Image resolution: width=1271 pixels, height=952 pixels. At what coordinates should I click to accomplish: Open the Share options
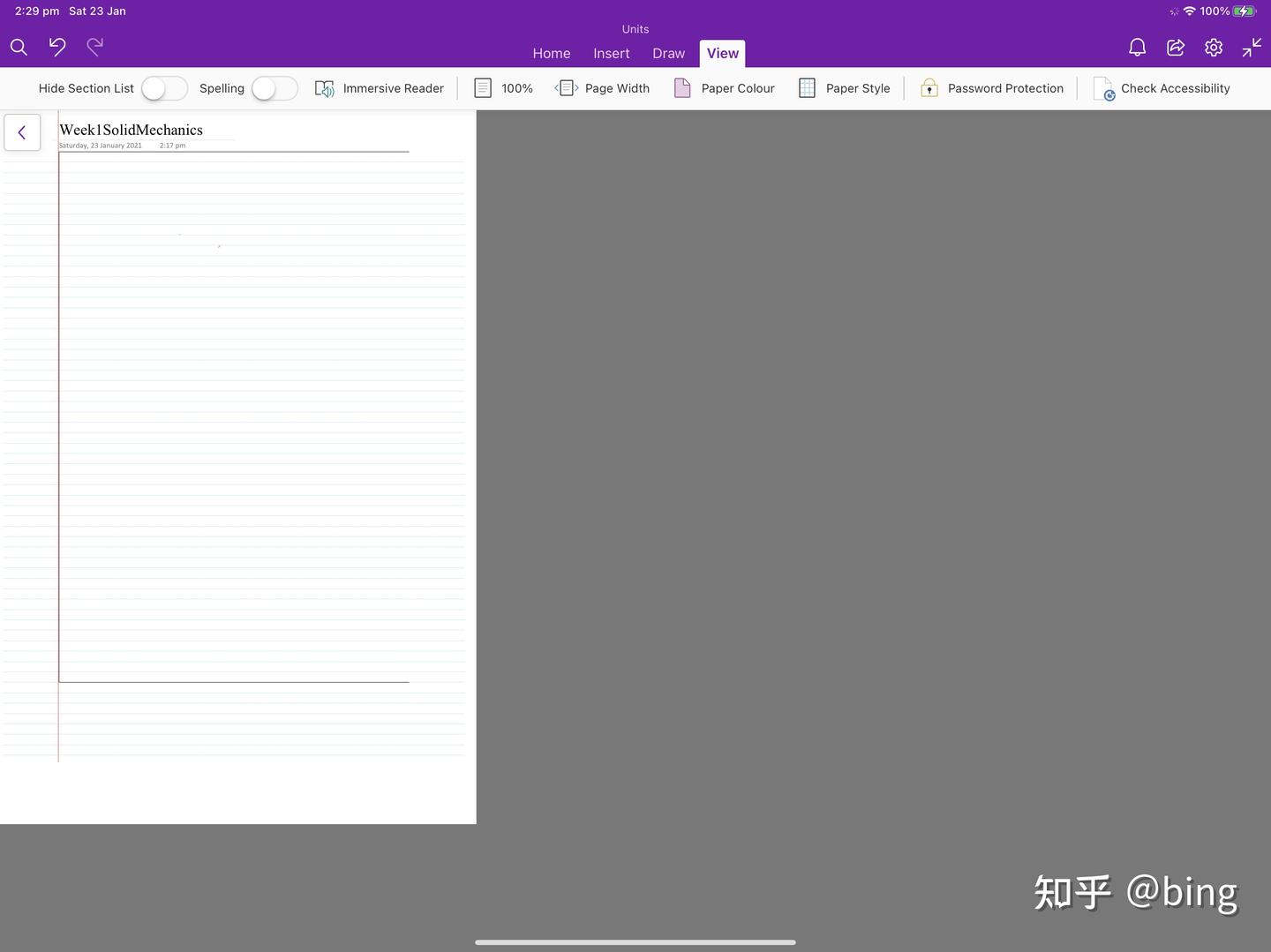pyautogui.click(x=1175, y=48)
